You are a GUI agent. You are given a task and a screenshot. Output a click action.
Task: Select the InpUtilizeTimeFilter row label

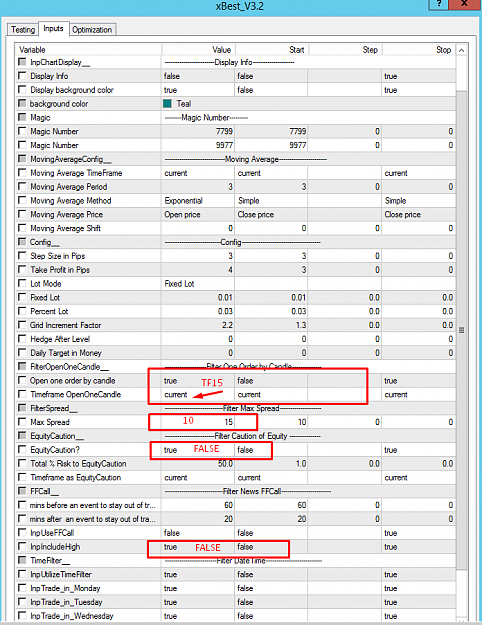tap(61, 574)
